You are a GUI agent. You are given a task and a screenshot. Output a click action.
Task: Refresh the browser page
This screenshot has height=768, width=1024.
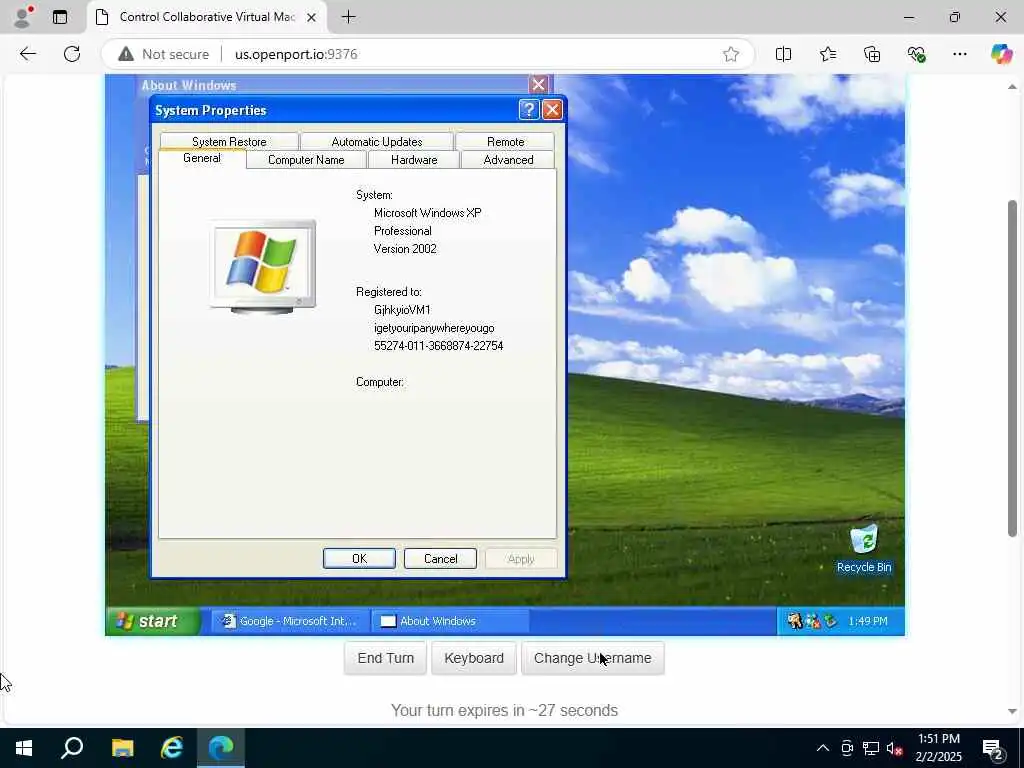pos(72,54)
